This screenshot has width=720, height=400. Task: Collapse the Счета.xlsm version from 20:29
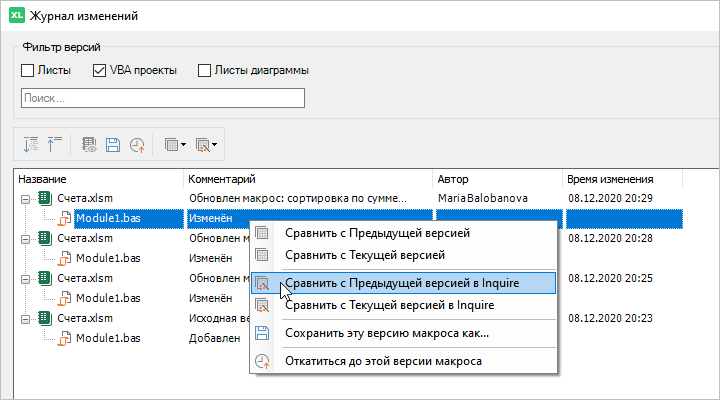pos(26,199)
